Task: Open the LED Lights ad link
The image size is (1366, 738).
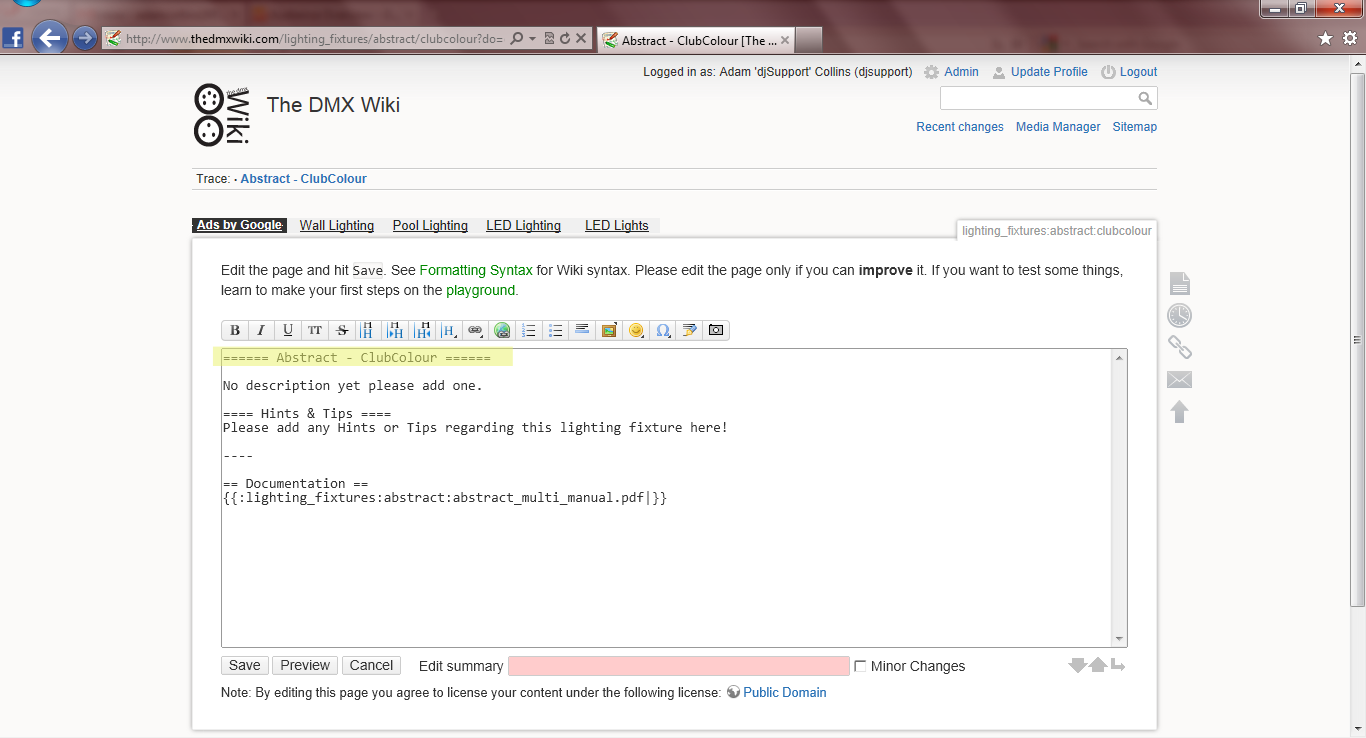Action: pos(617,226)
